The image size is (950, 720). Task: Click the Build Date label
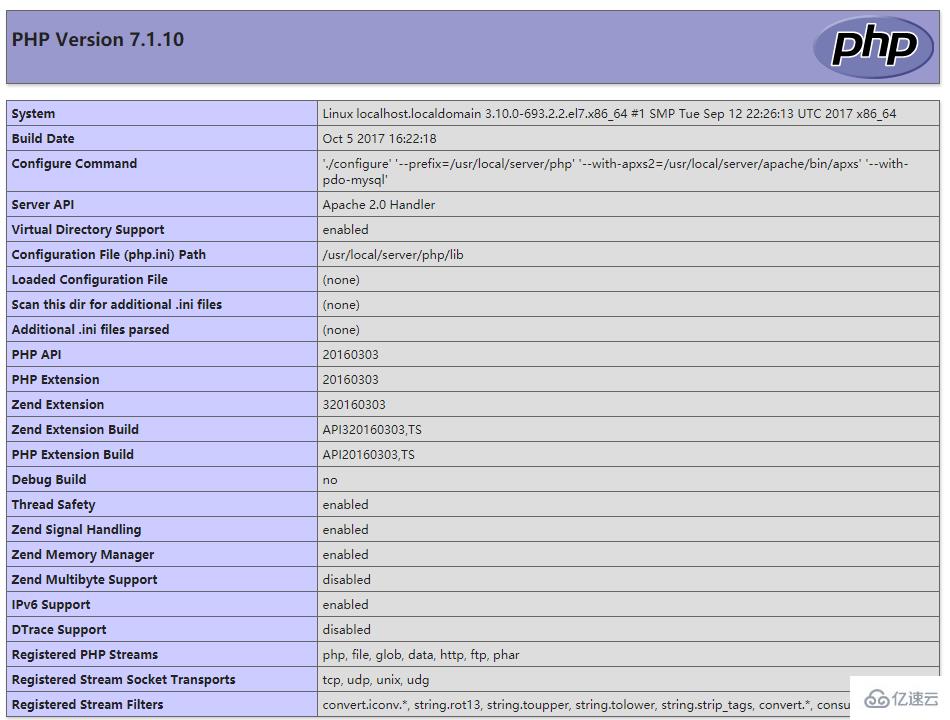click(43, 138)
